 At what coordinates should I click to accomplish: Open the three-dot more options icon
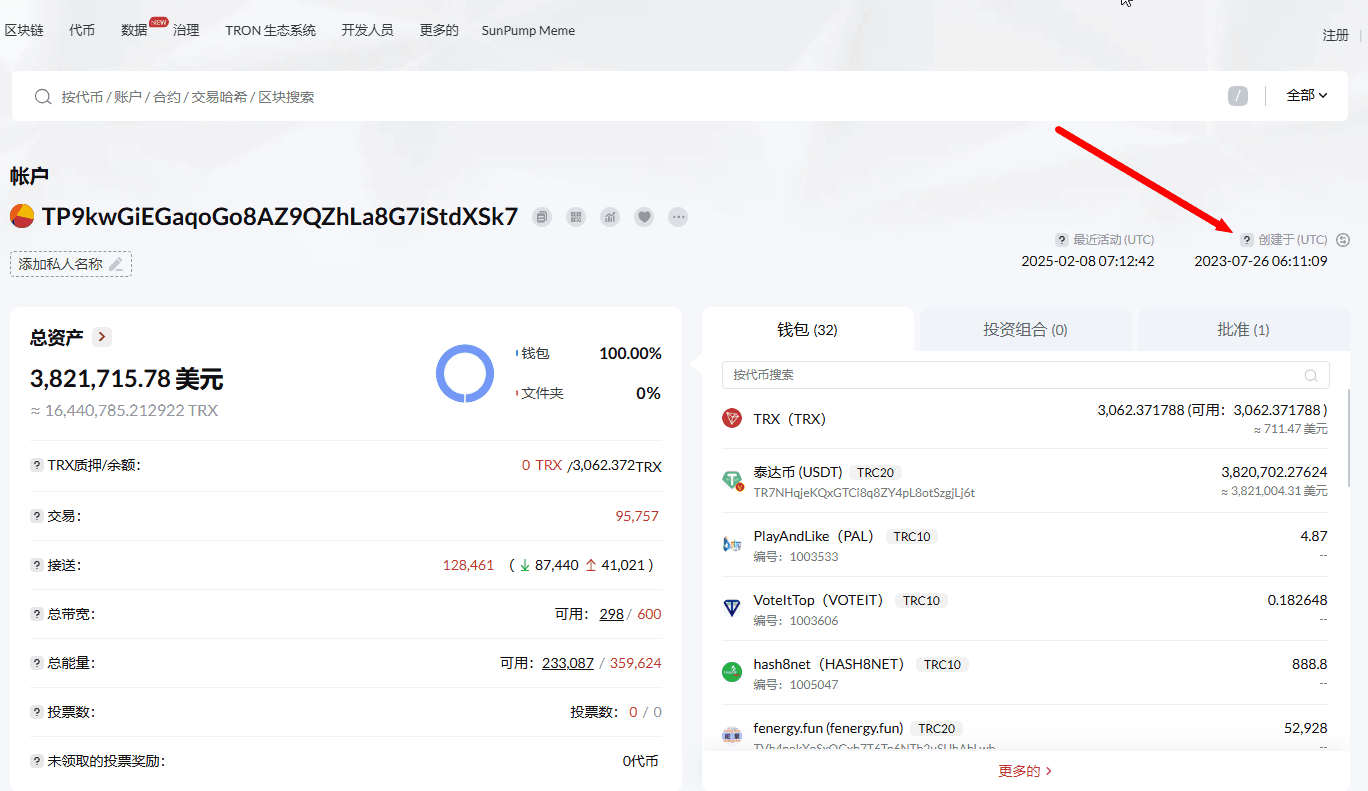click(678, 217)
